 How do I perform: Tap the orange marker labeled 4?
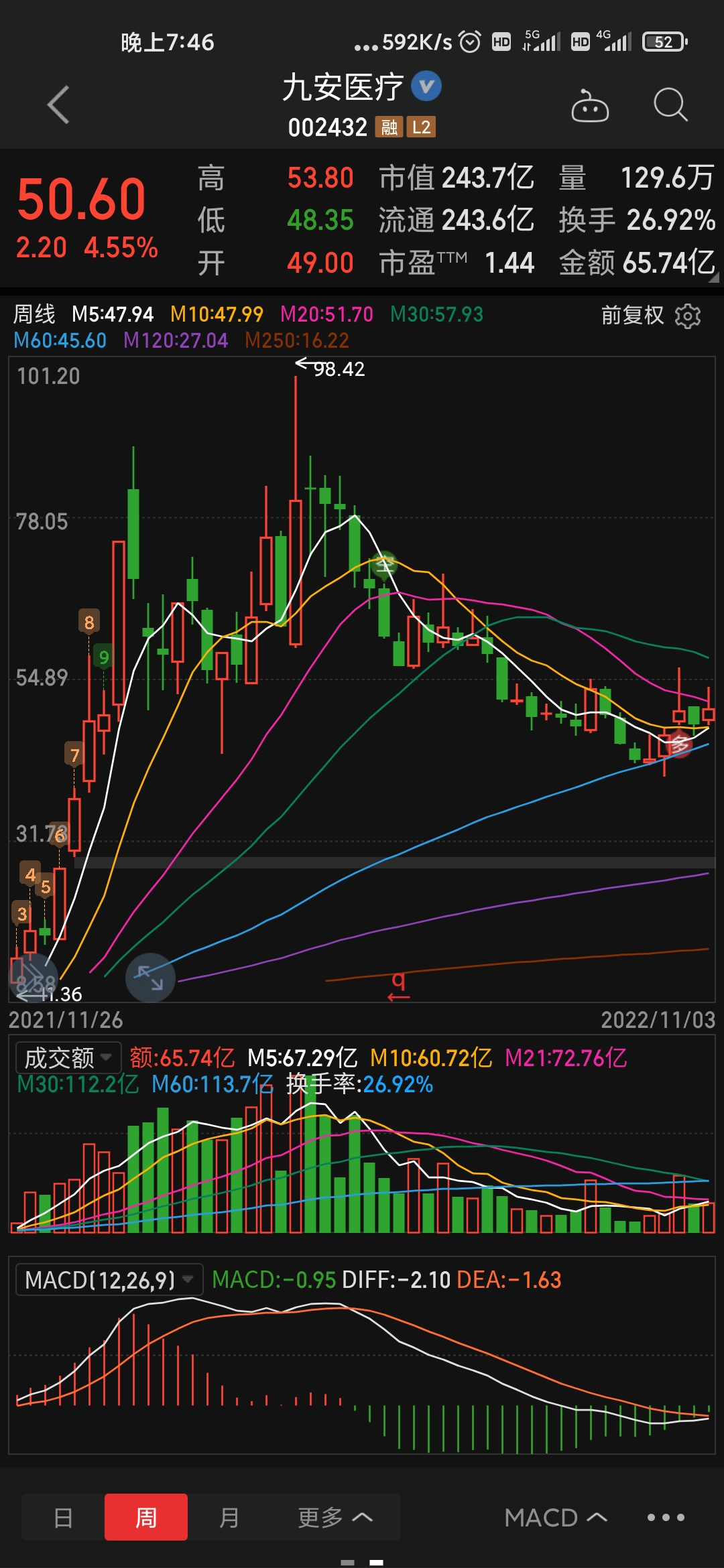[x=30, y=874]
